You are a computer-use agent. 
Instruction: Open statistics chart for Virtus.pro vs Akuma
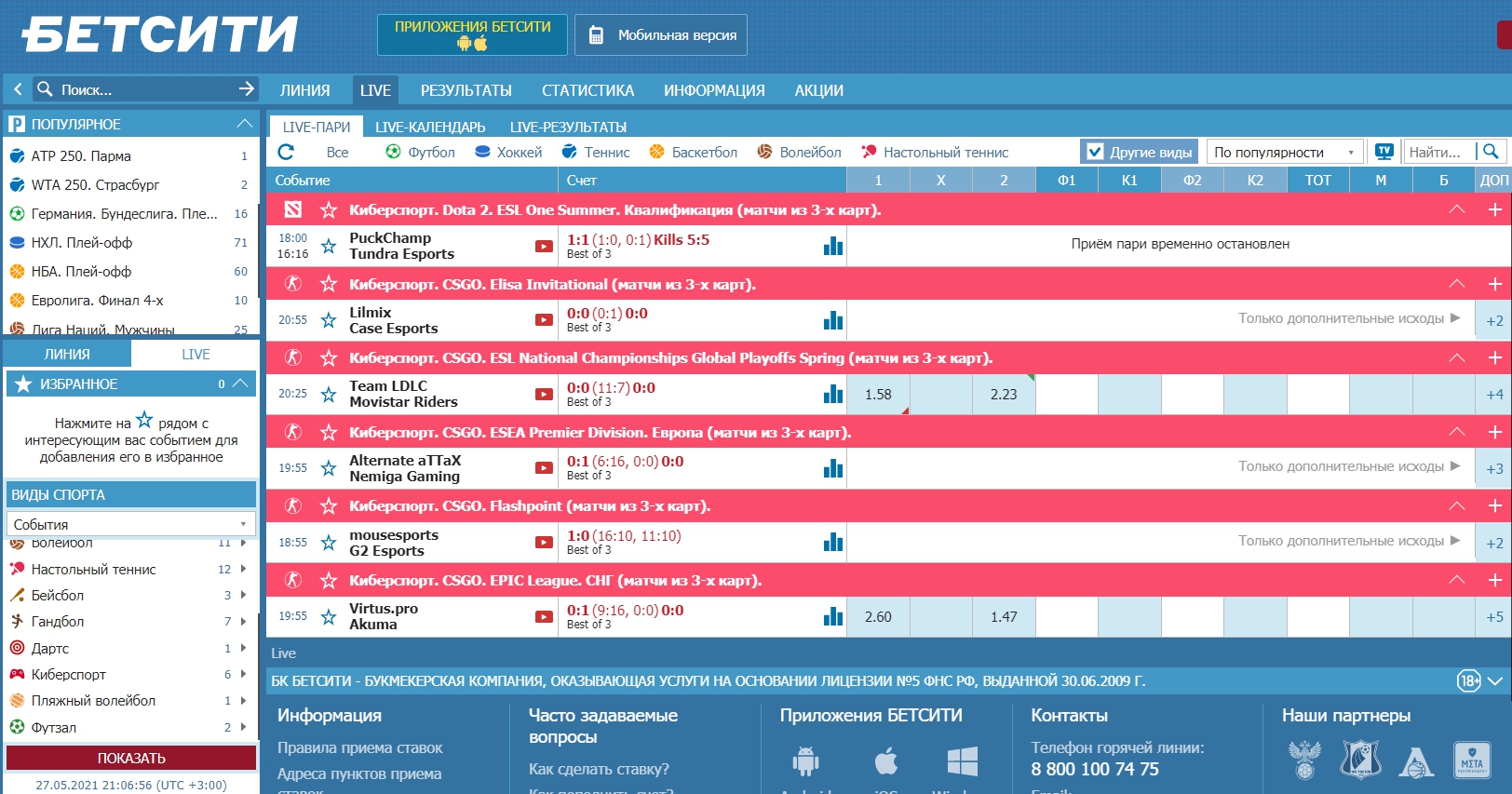833,616
